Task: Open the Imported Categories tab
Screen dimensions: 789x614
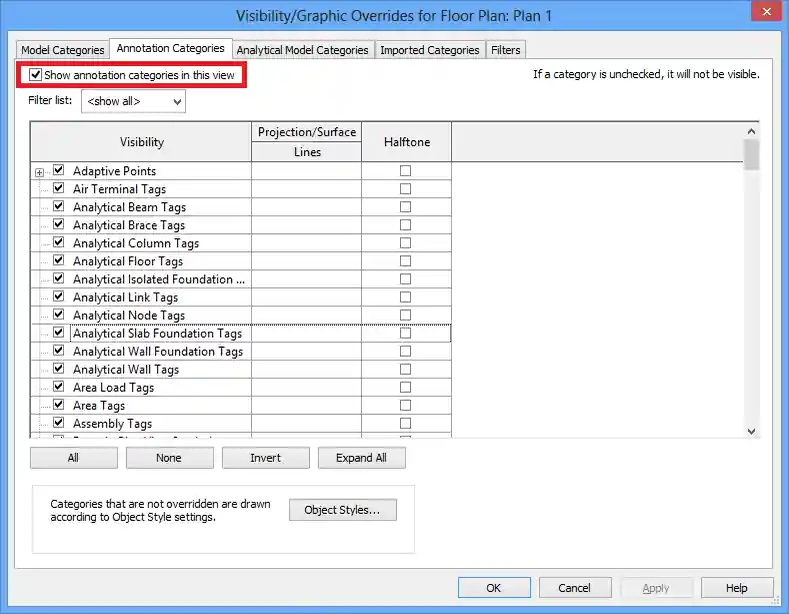Action: point(430,50)
